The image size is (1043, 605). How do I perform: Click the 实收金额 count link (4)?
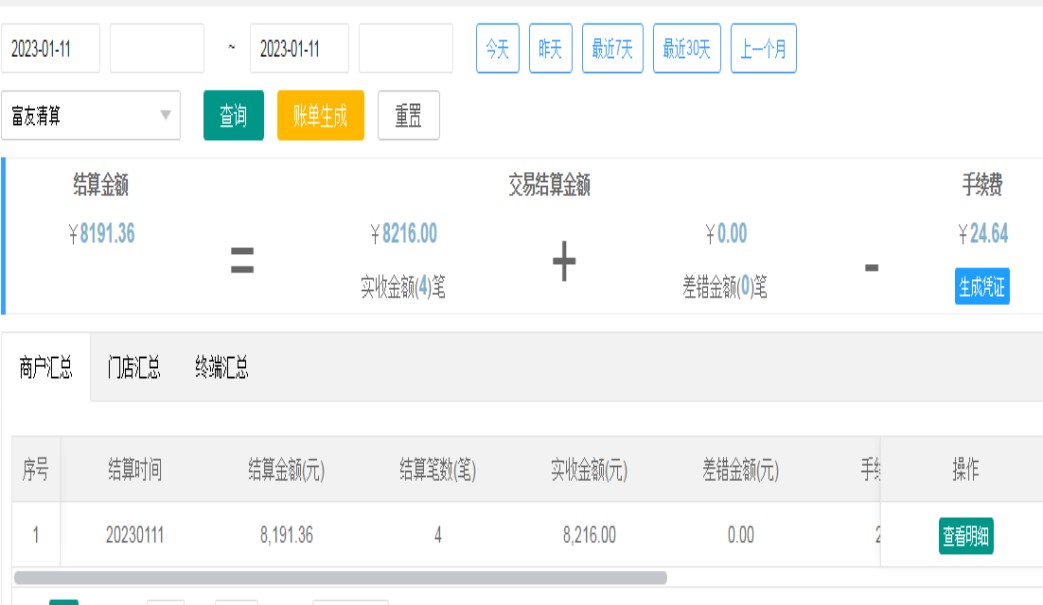point(422,289)
